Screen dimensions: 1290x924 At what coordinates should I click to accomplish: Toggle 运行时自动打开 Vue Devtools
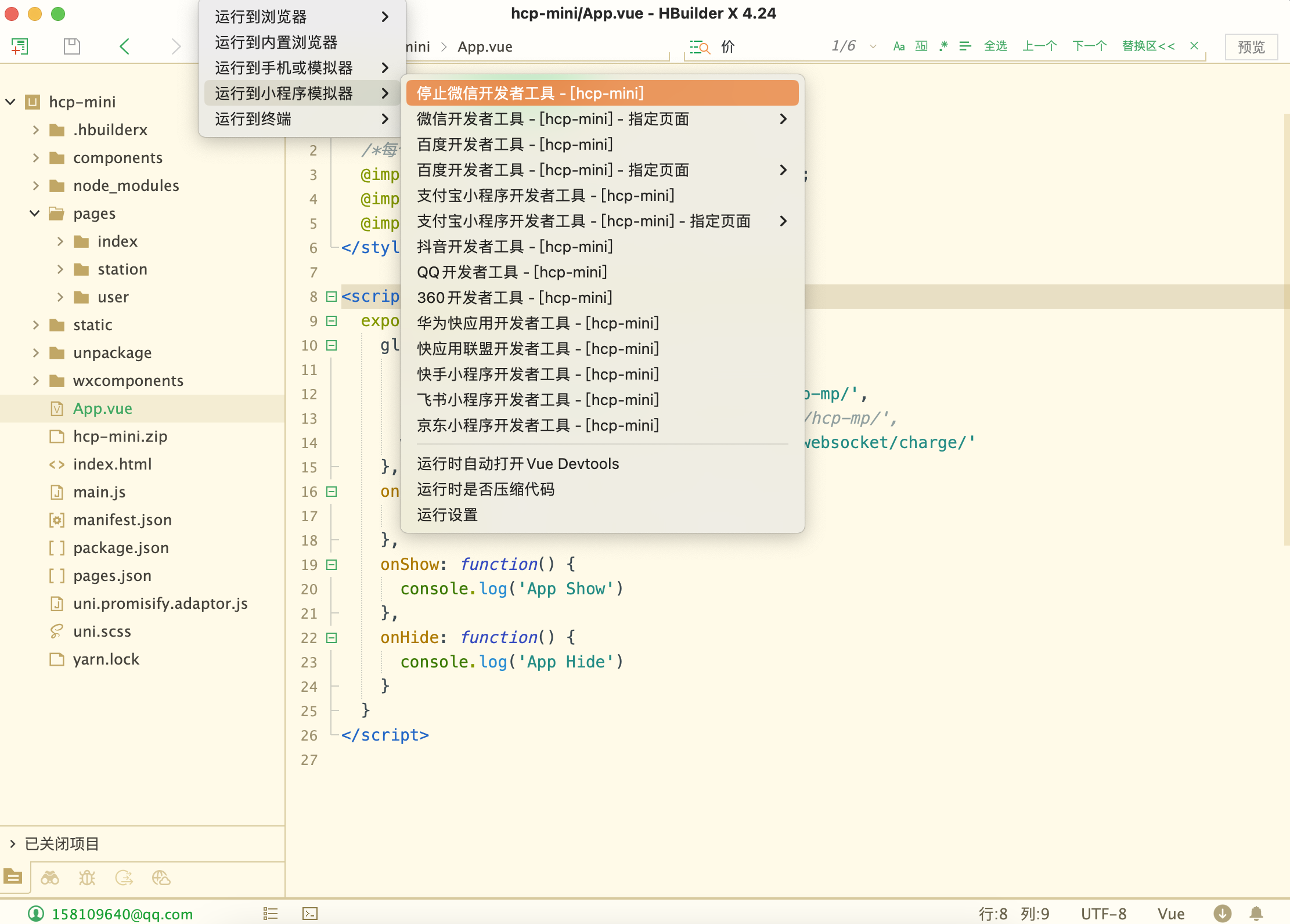click(x=603, y=464)
